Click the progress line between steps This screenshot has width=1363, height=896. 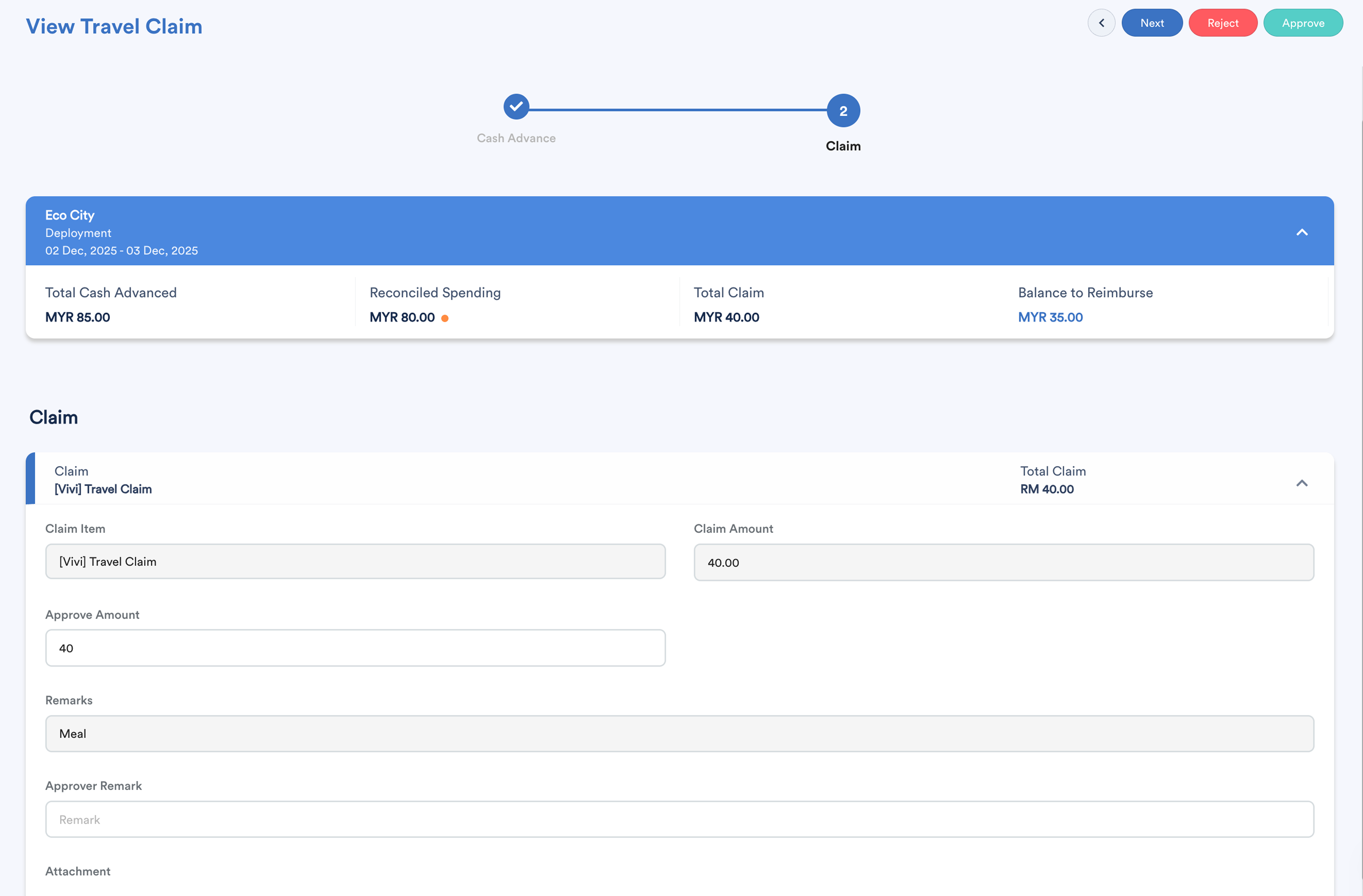click(x=679, y=109)
